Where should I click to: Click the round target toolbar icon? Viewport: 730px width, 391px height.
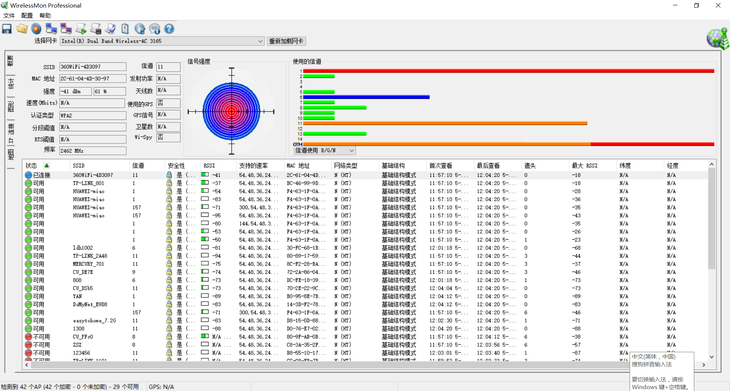click(36, 29)
